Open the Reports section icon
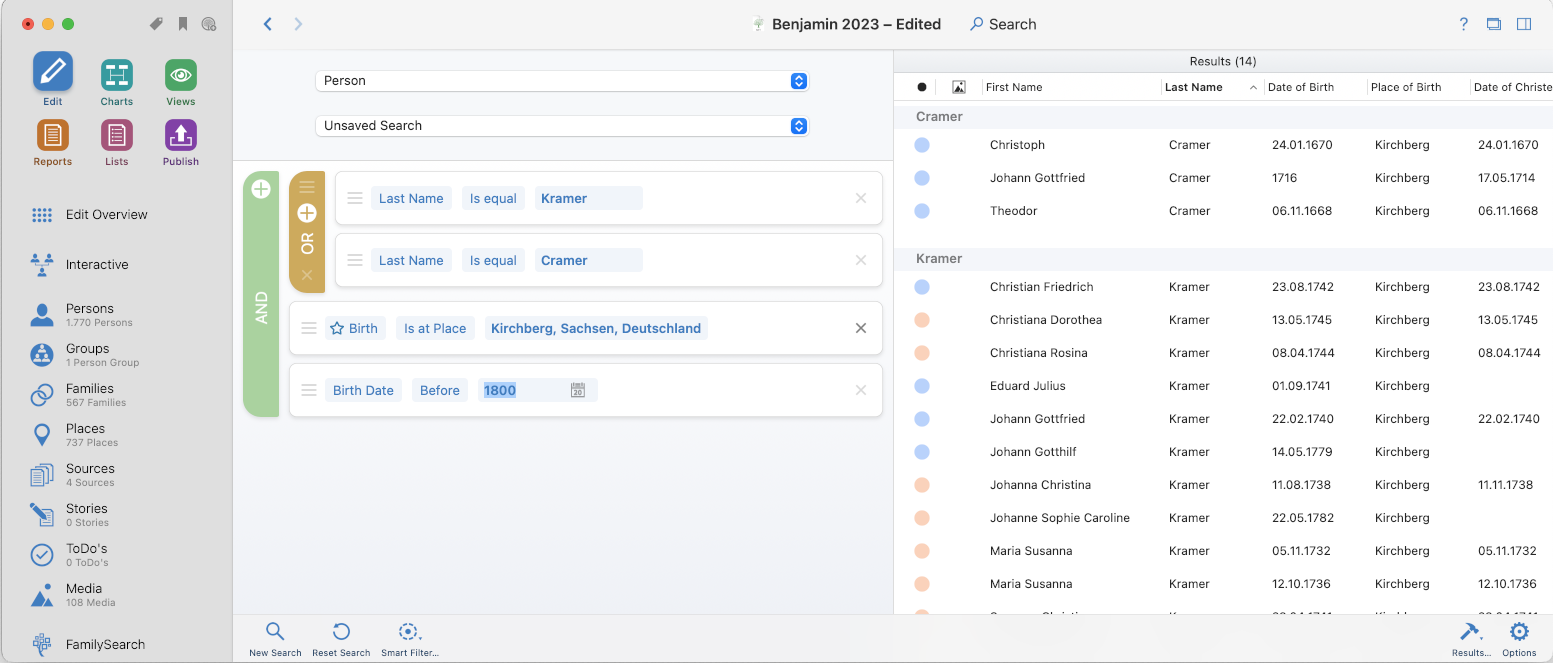 52,135
